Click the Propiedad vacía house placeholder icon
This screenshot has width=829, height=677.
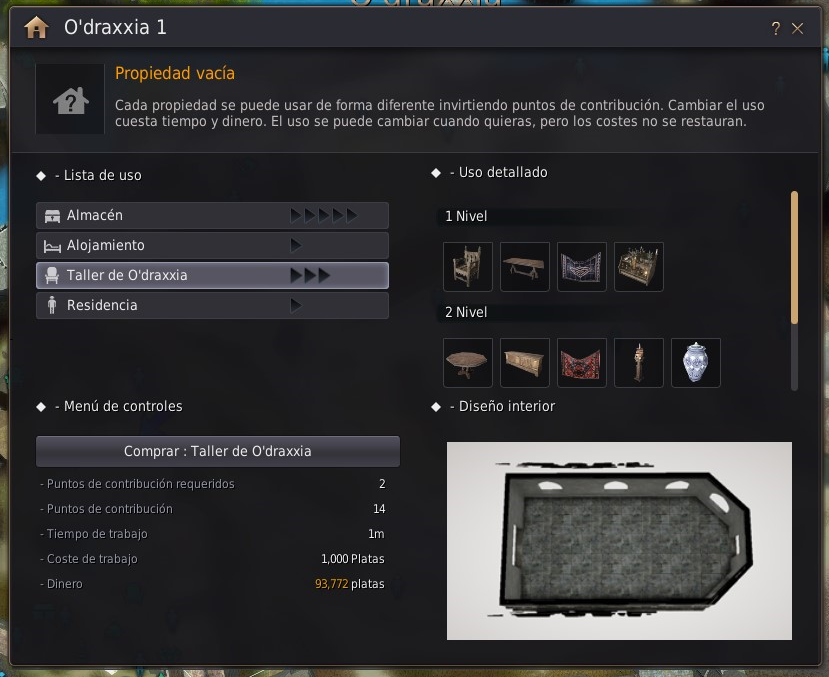click(70, 99)
